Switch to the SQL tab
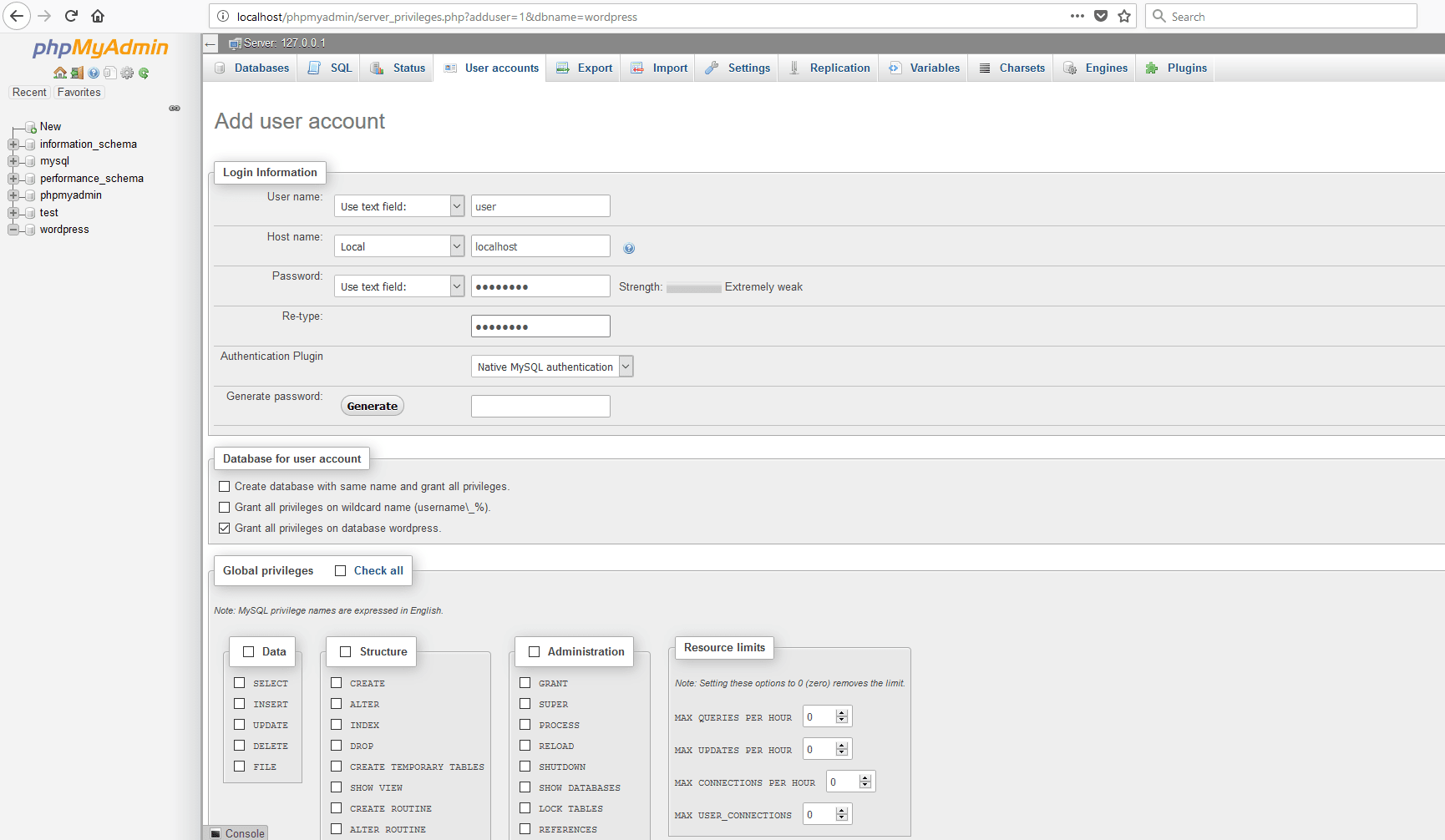 coord(329,68)
